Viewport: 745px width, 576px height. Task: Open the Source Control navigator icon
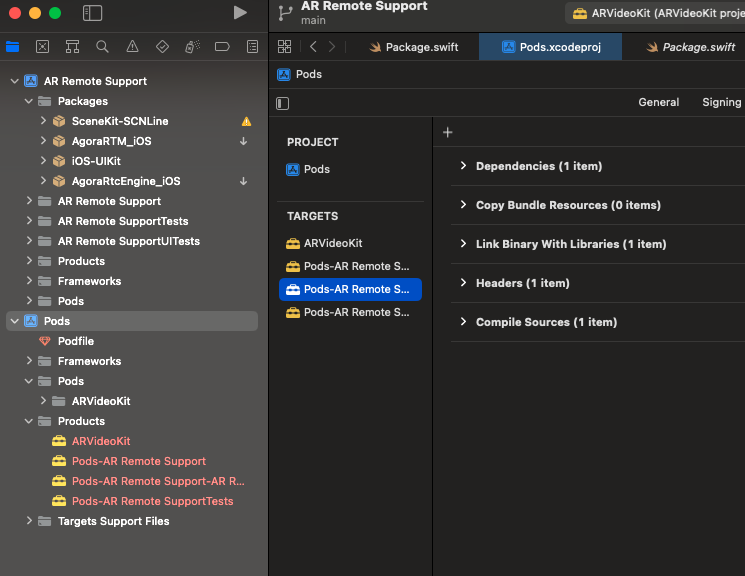click(42, 47)
